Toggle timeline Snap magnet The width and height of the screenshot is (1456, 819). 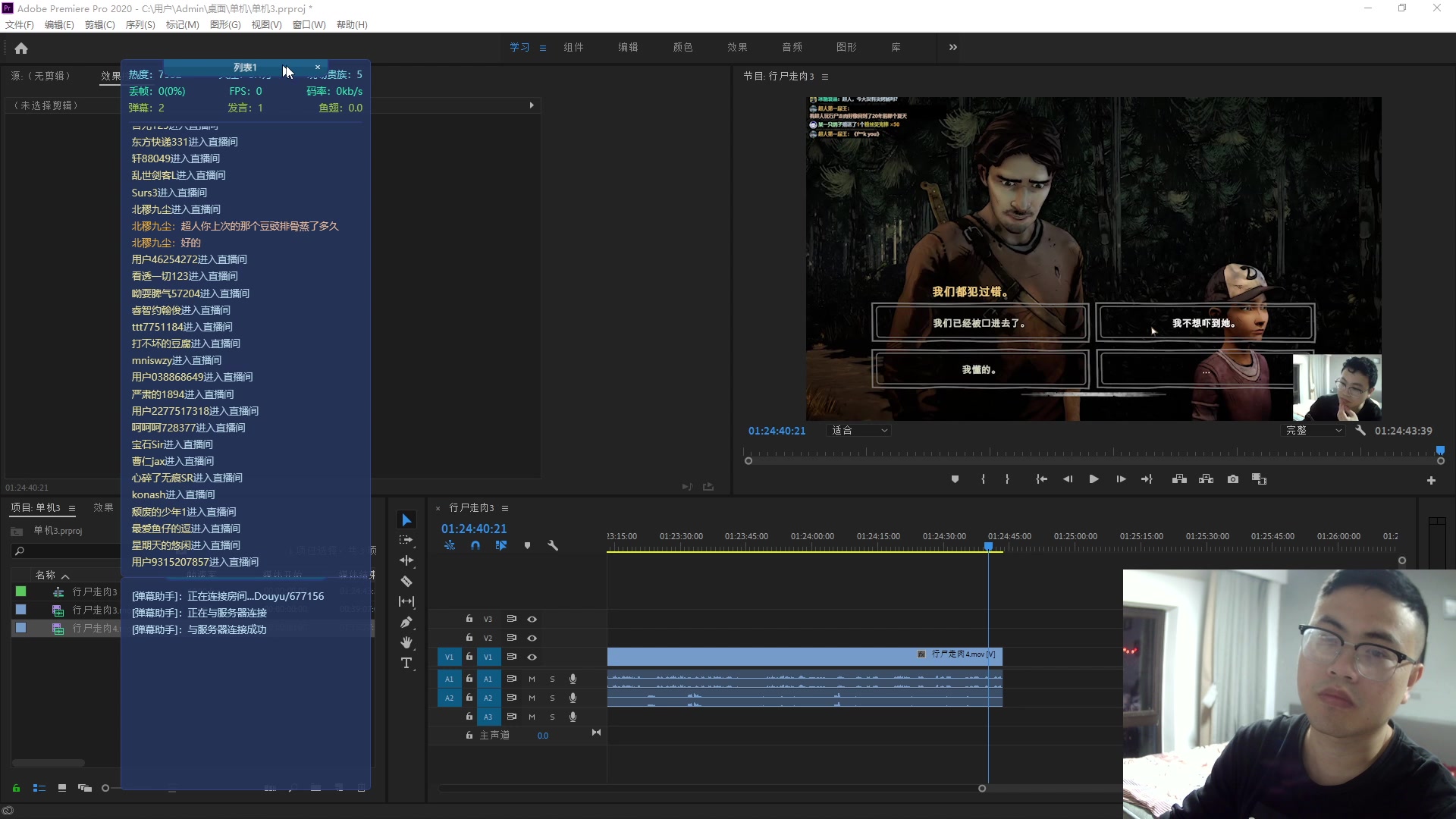475,545
